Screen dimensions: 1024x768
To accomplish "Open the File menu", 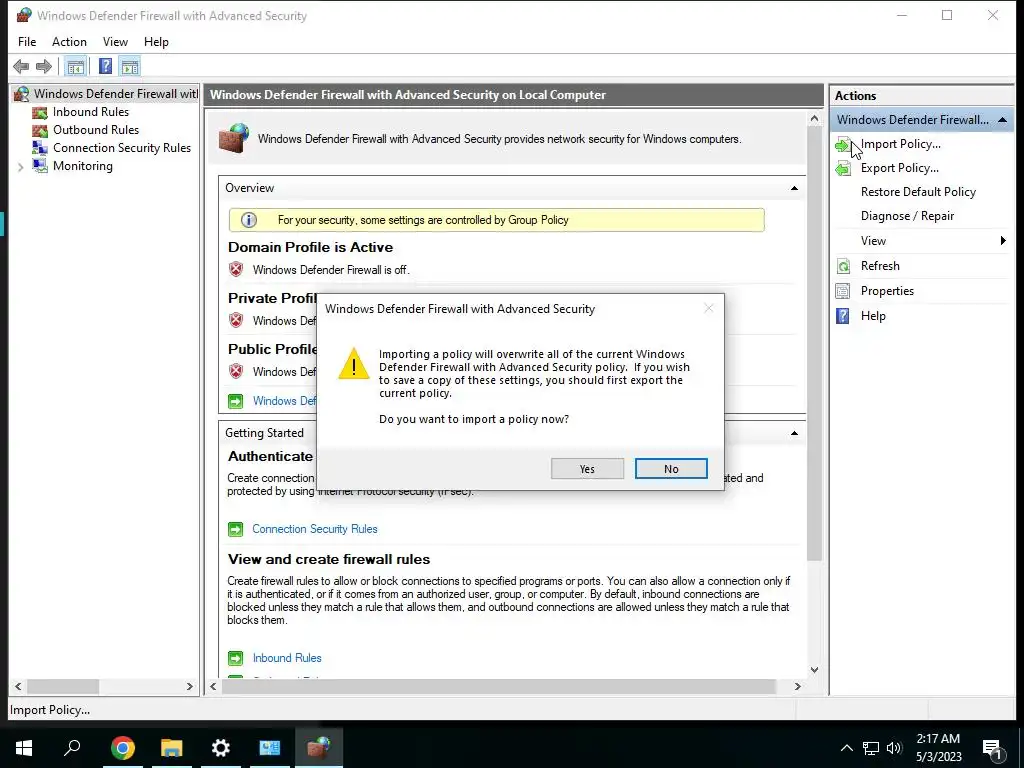I will (27, 42).
